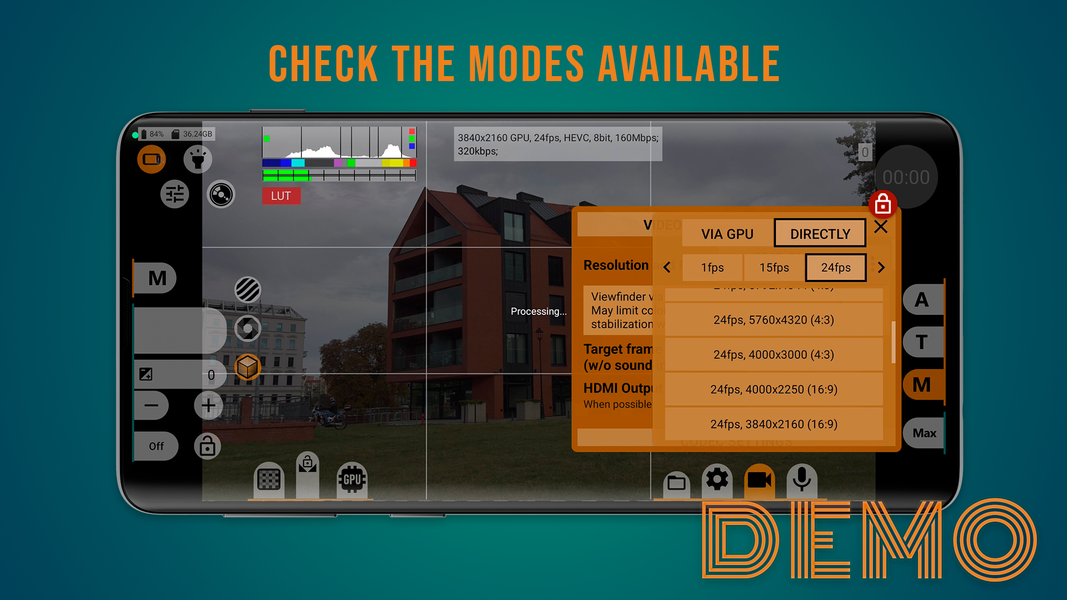Tap the aperture shutter icon
The image size is (1067, 600).
[x=248, y=329]
